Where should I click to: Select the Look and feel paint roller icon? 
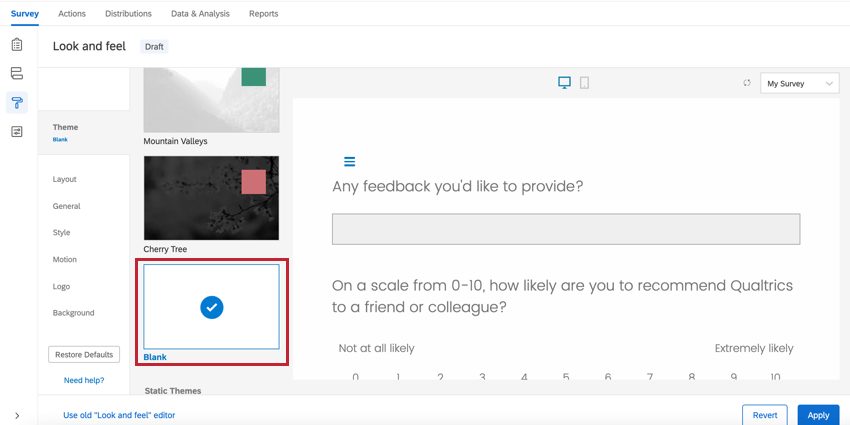click(x=17, y=102)
